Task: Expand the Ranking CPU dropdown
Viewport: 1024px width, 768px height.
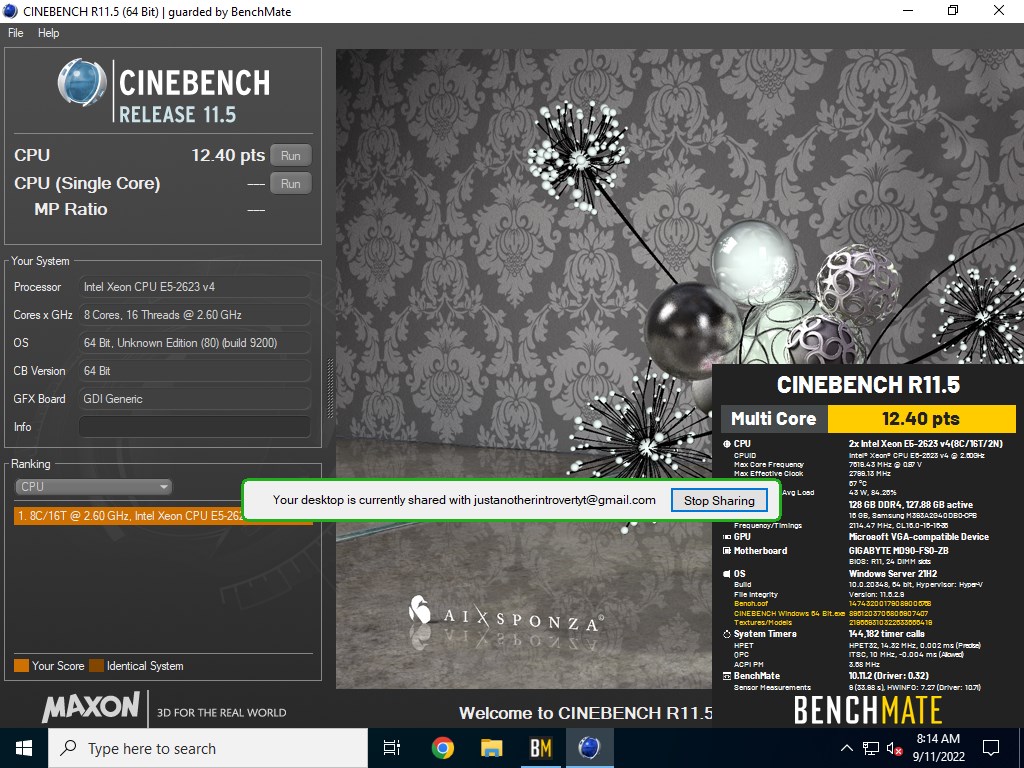Action: (93, 487)
